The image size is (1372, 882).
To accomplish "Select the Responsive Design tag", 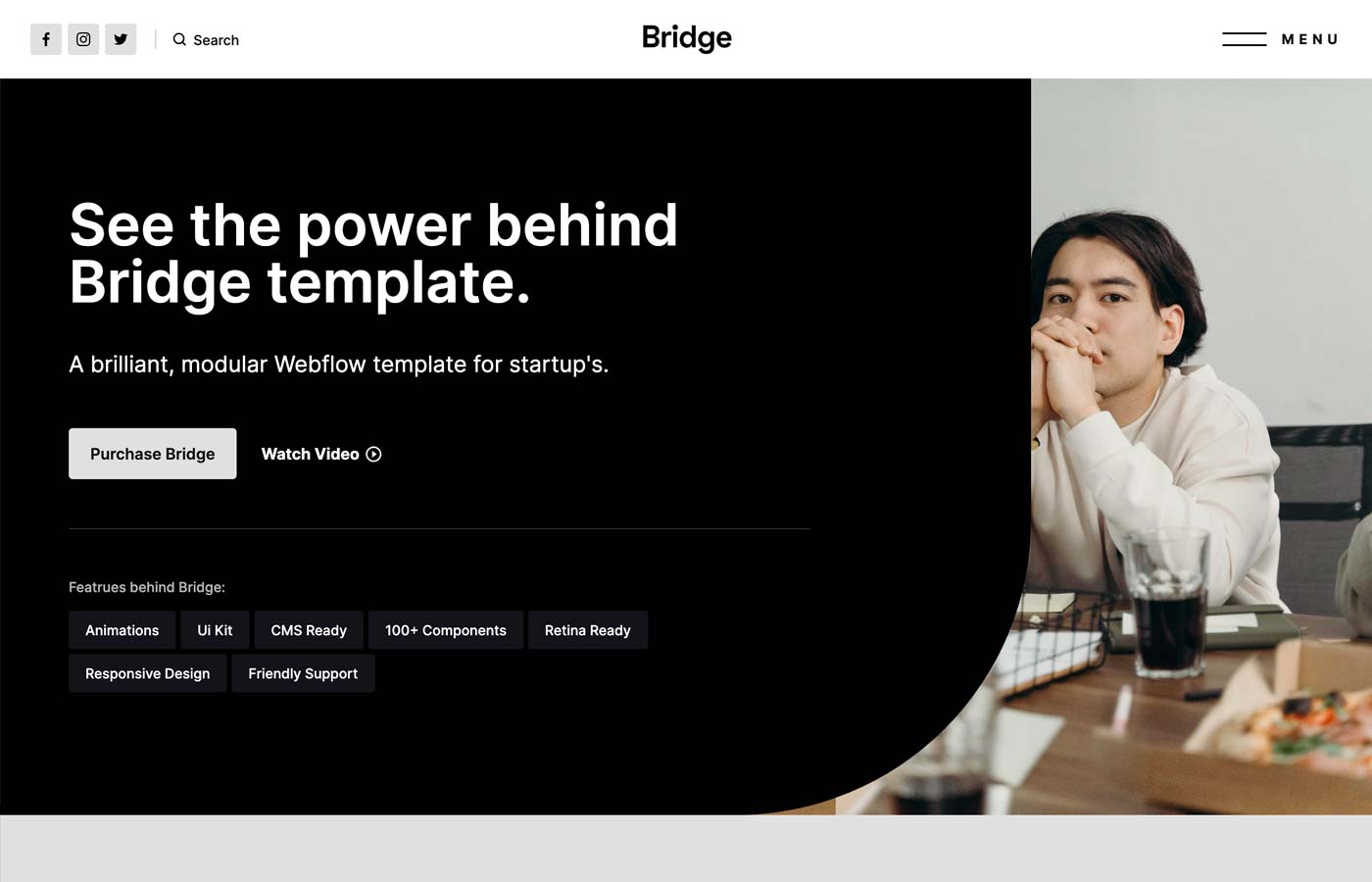I will pos(148,673).
